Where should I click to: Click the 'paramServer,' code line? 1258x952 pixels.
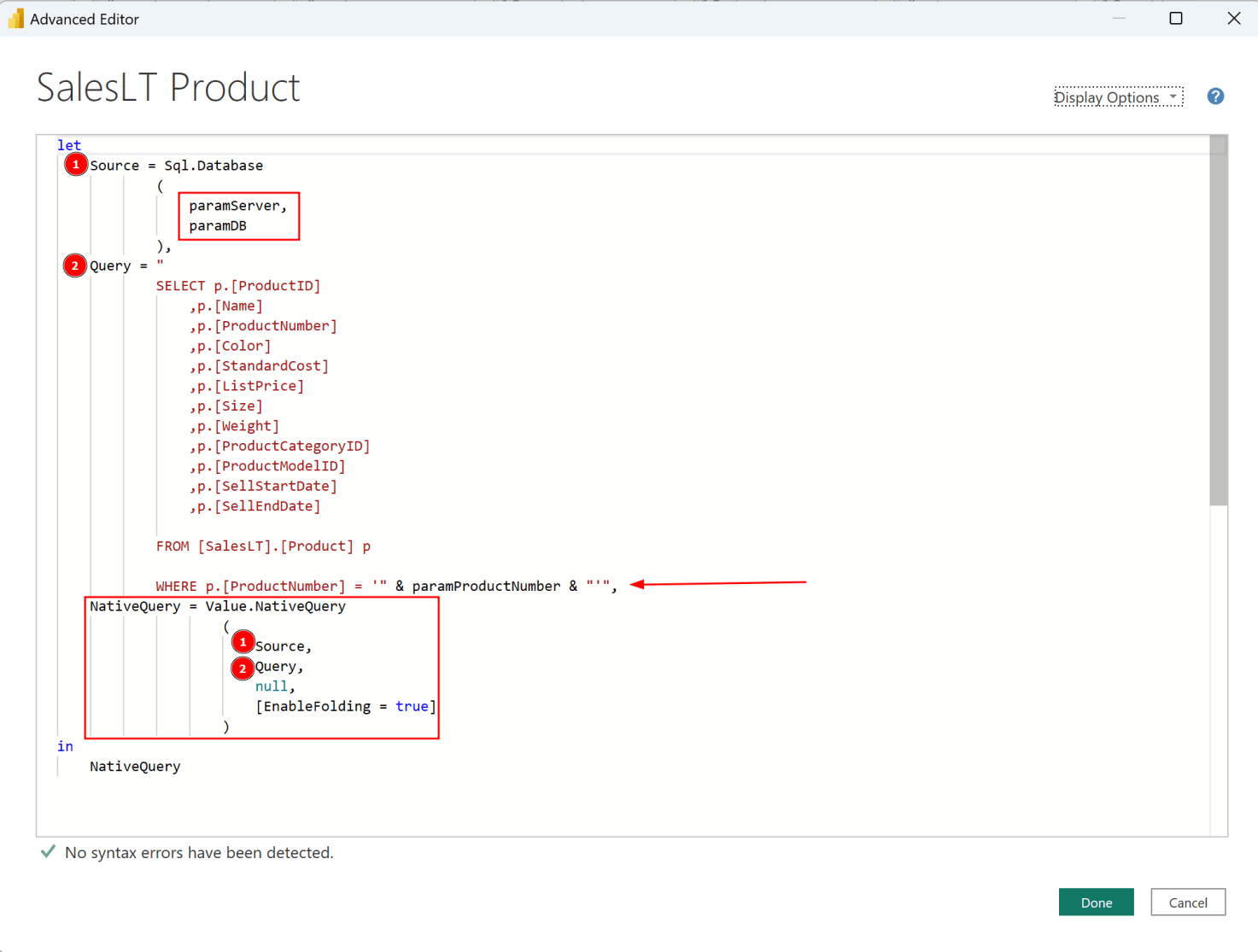238,206
